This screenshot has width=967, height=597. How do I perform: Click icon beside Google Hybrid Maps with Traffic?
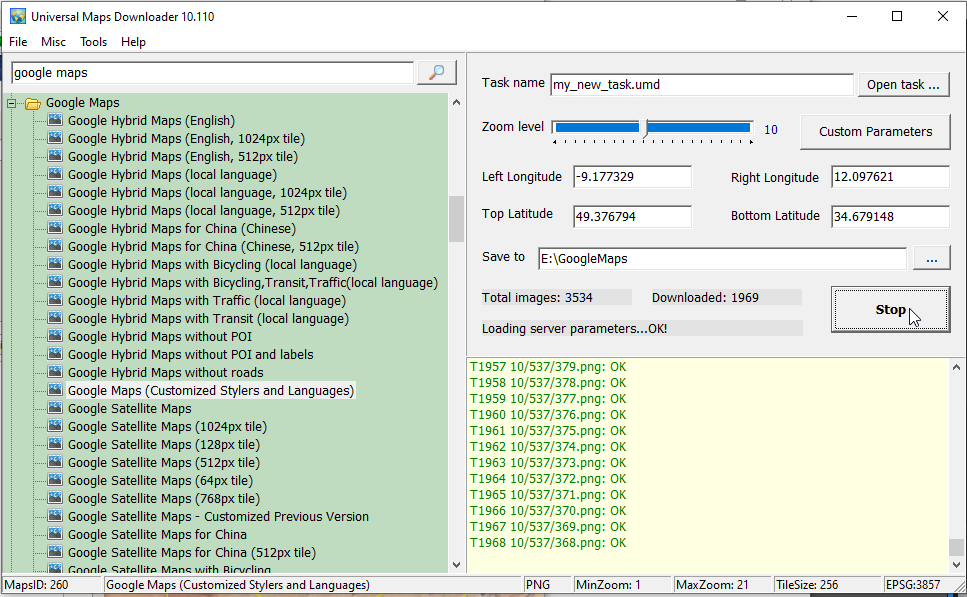[55, 300]
